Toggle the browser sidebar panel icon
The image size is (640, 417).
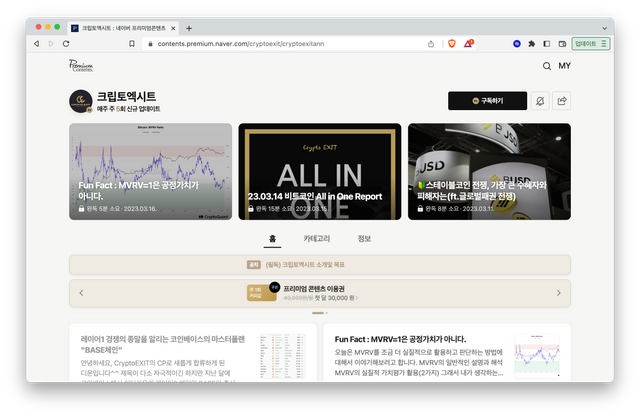[547, 44]
